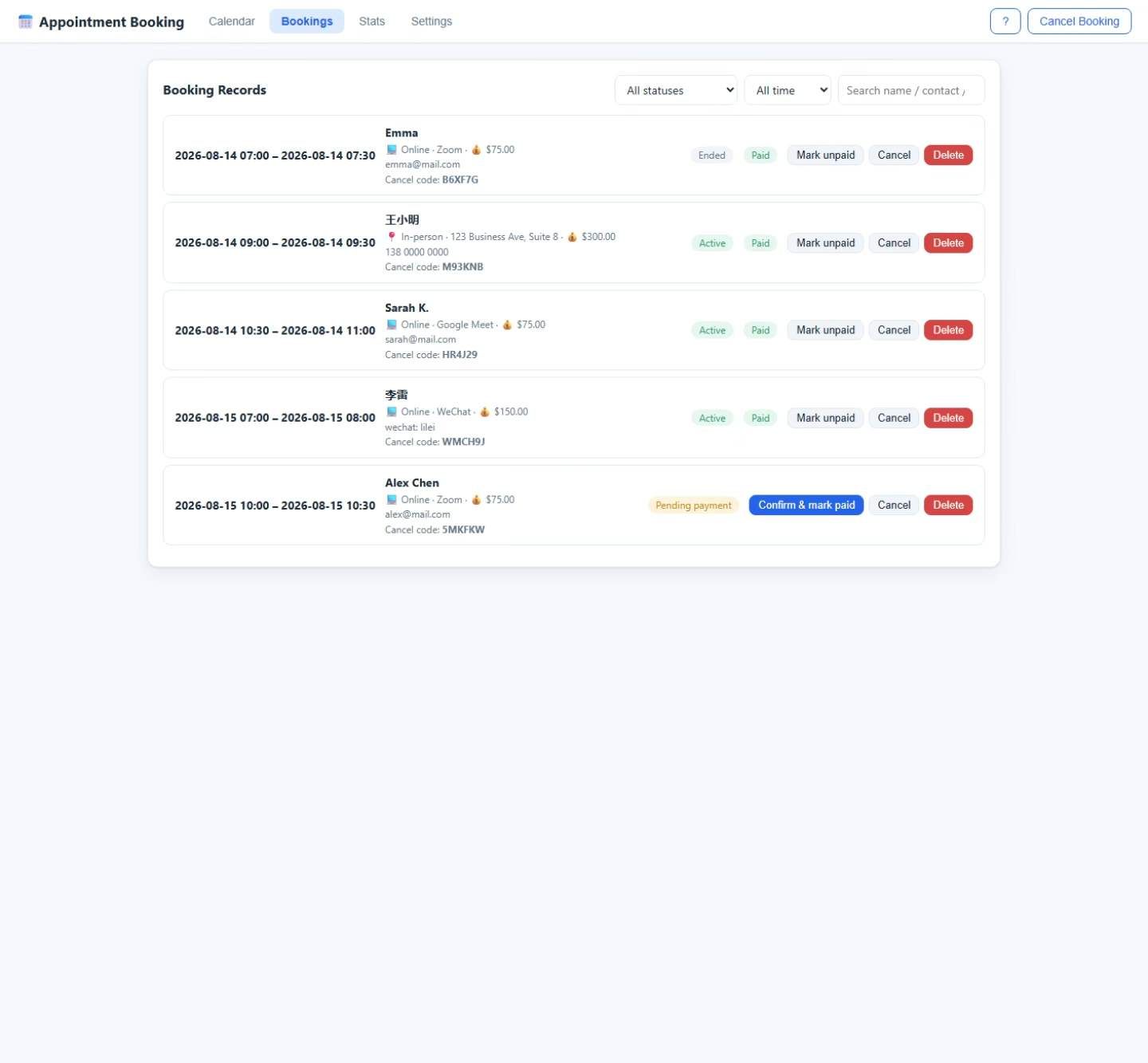Click the Active badge on Sarah K.'s row

coord(712,330)
